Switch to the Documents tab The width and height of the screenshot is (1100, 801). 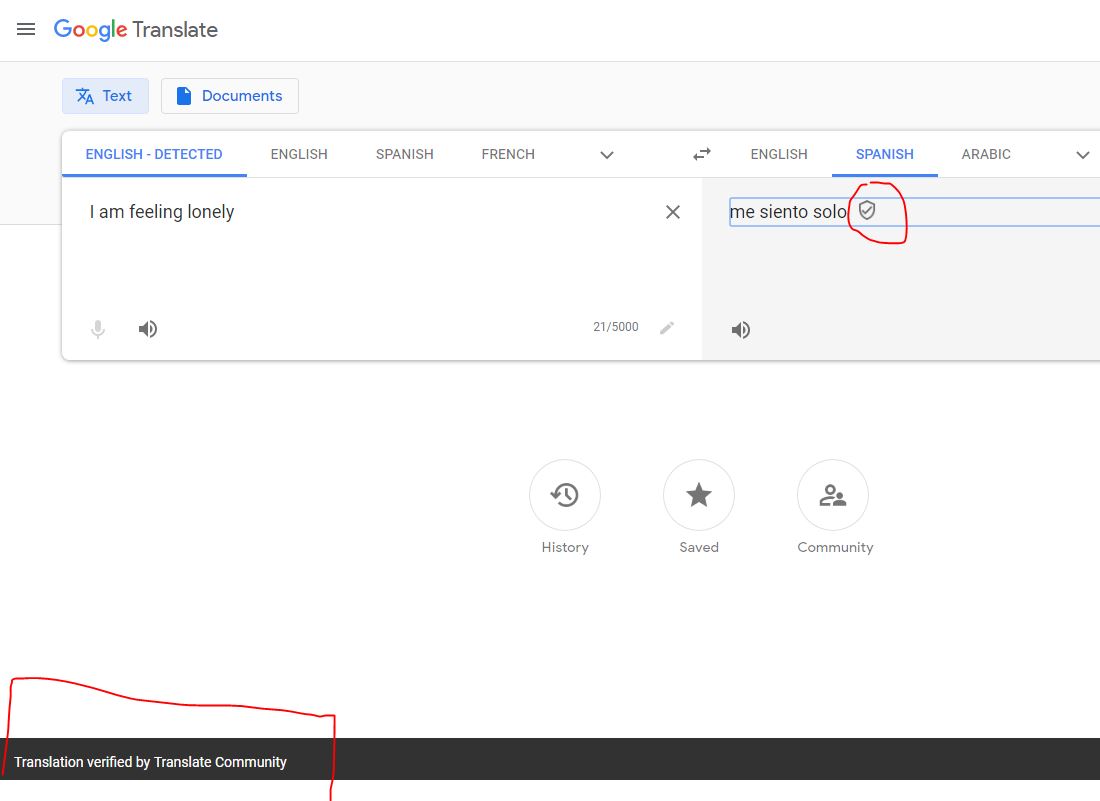tap(229, 95)
